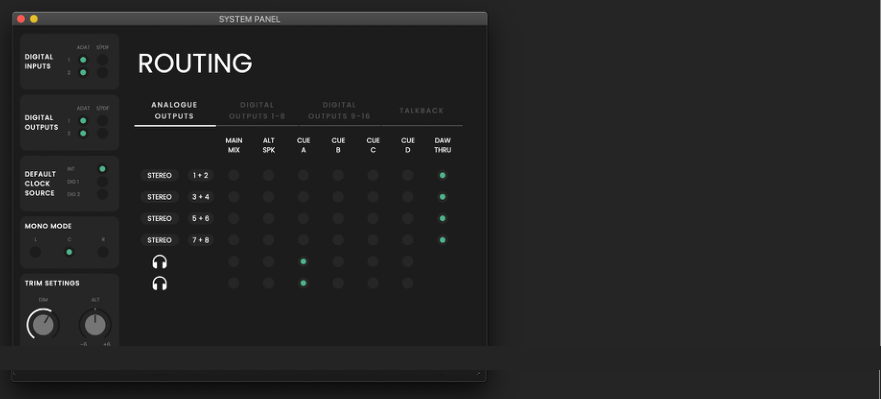The height and width of the screenshot is (399, 881).
Task: Route Main Mix to first headphone output
Action: pyautogui.click(x=234, y=261)
